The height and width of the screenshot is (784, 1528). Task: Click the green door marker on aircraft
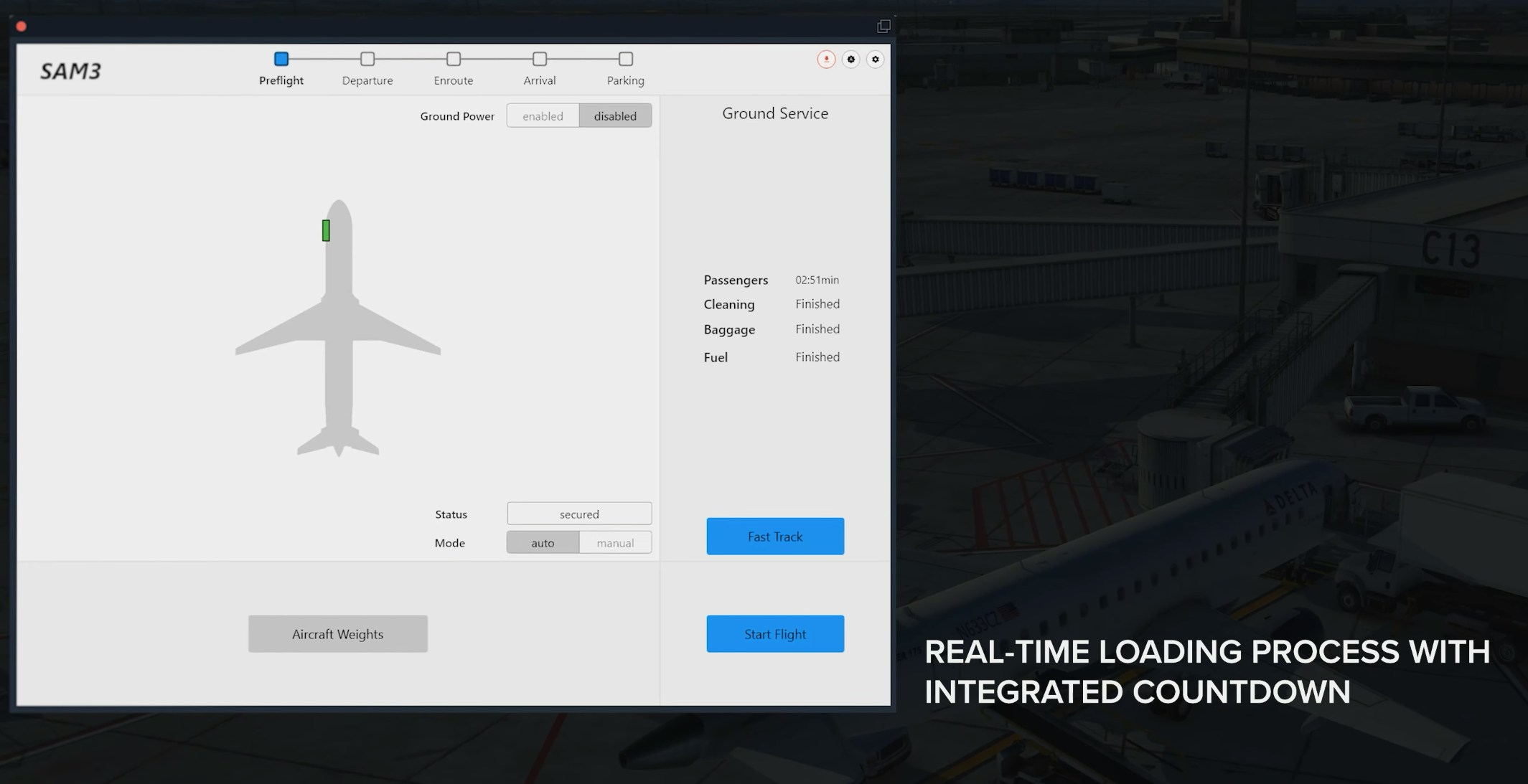[326, 230]
